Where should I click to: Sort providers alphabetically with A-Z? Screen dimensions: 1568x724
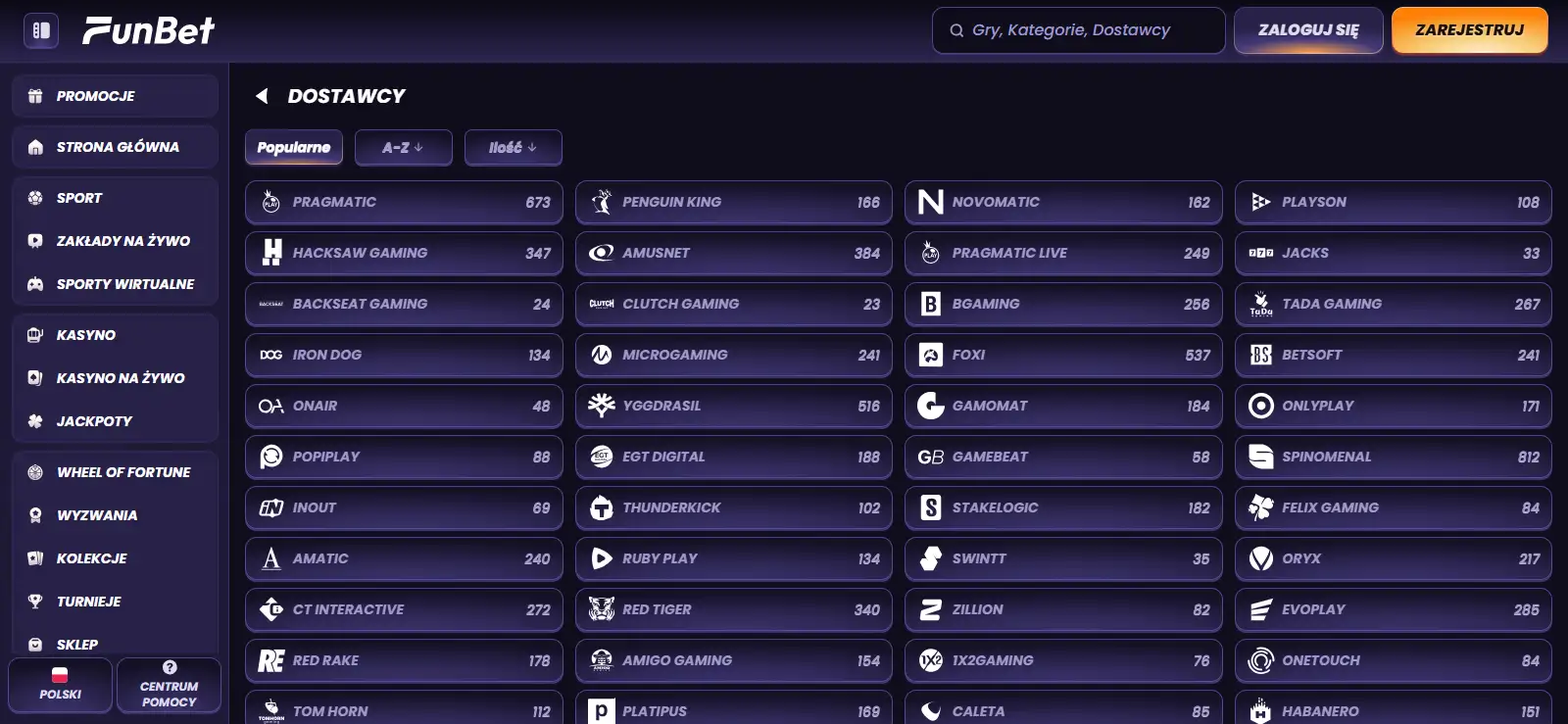[x=404, y=148]
